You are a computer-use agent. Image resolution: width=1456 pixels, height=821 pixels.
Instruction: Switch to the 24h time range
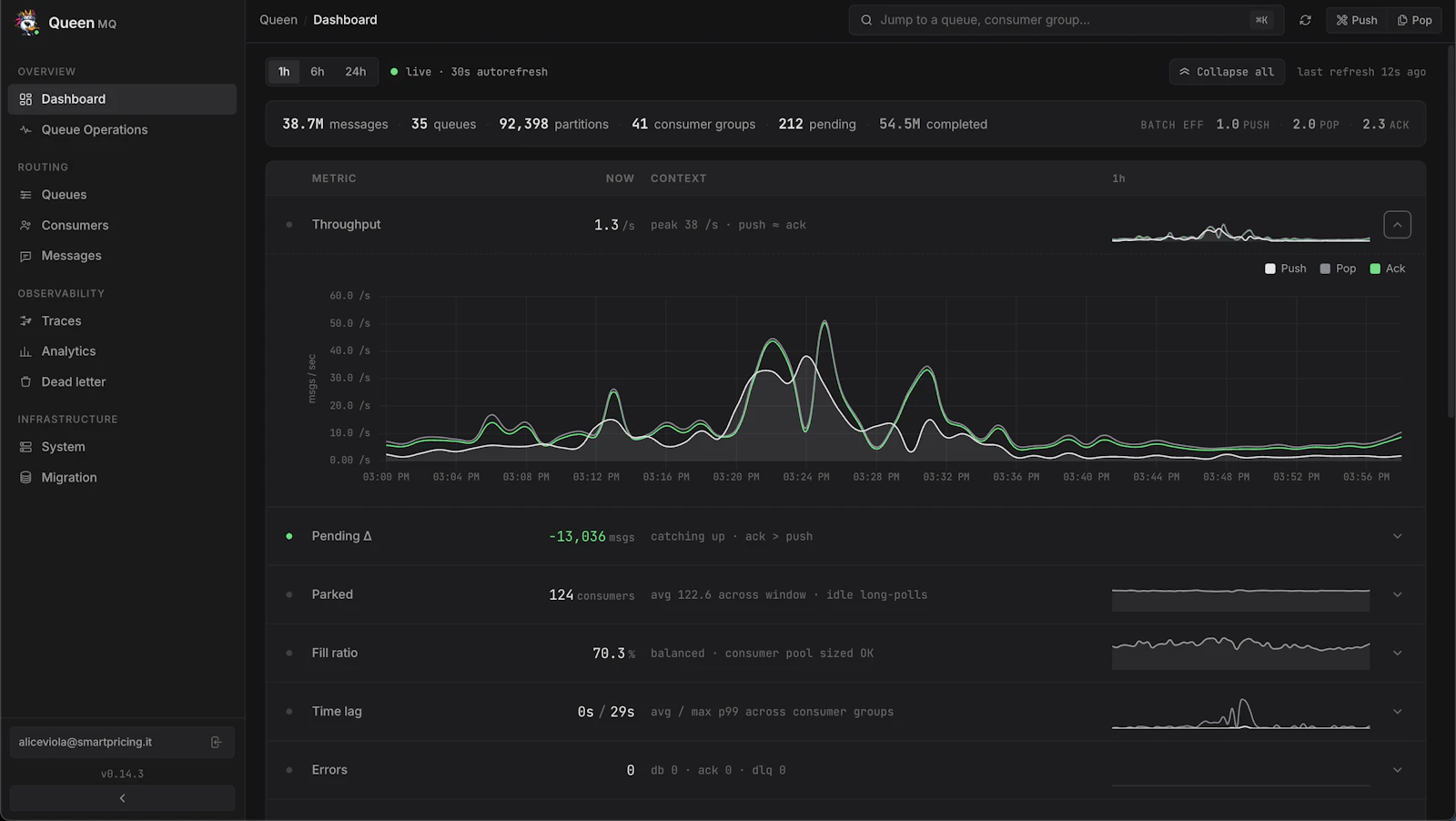coord(356,72)
